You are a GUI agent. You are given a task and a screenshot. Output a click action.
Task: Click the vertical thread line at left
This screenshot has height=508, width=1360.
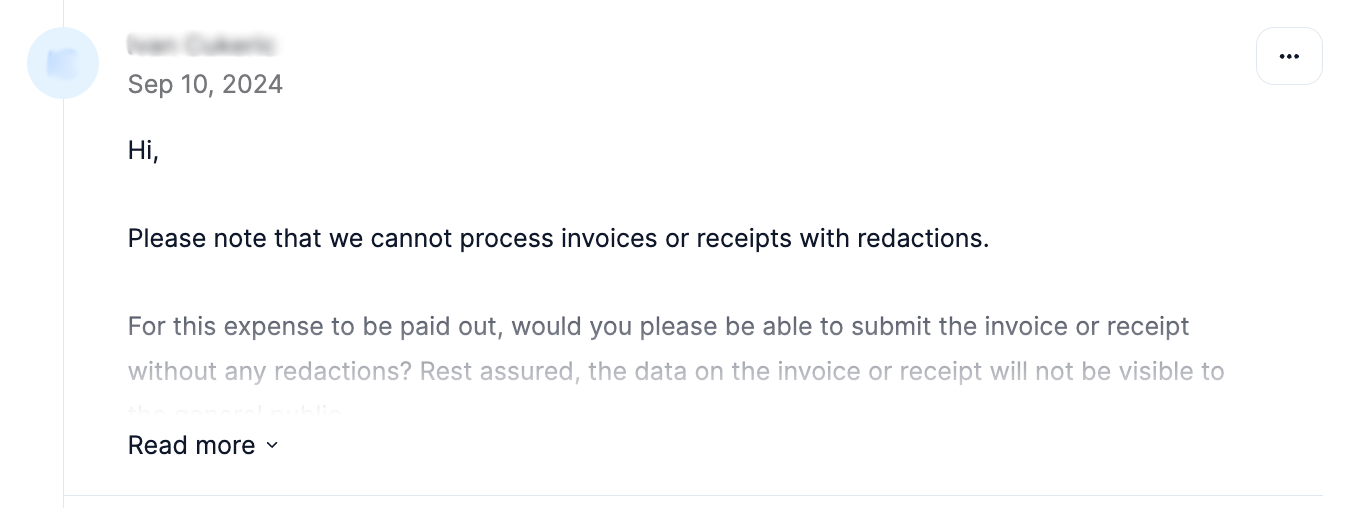(64, 300)
